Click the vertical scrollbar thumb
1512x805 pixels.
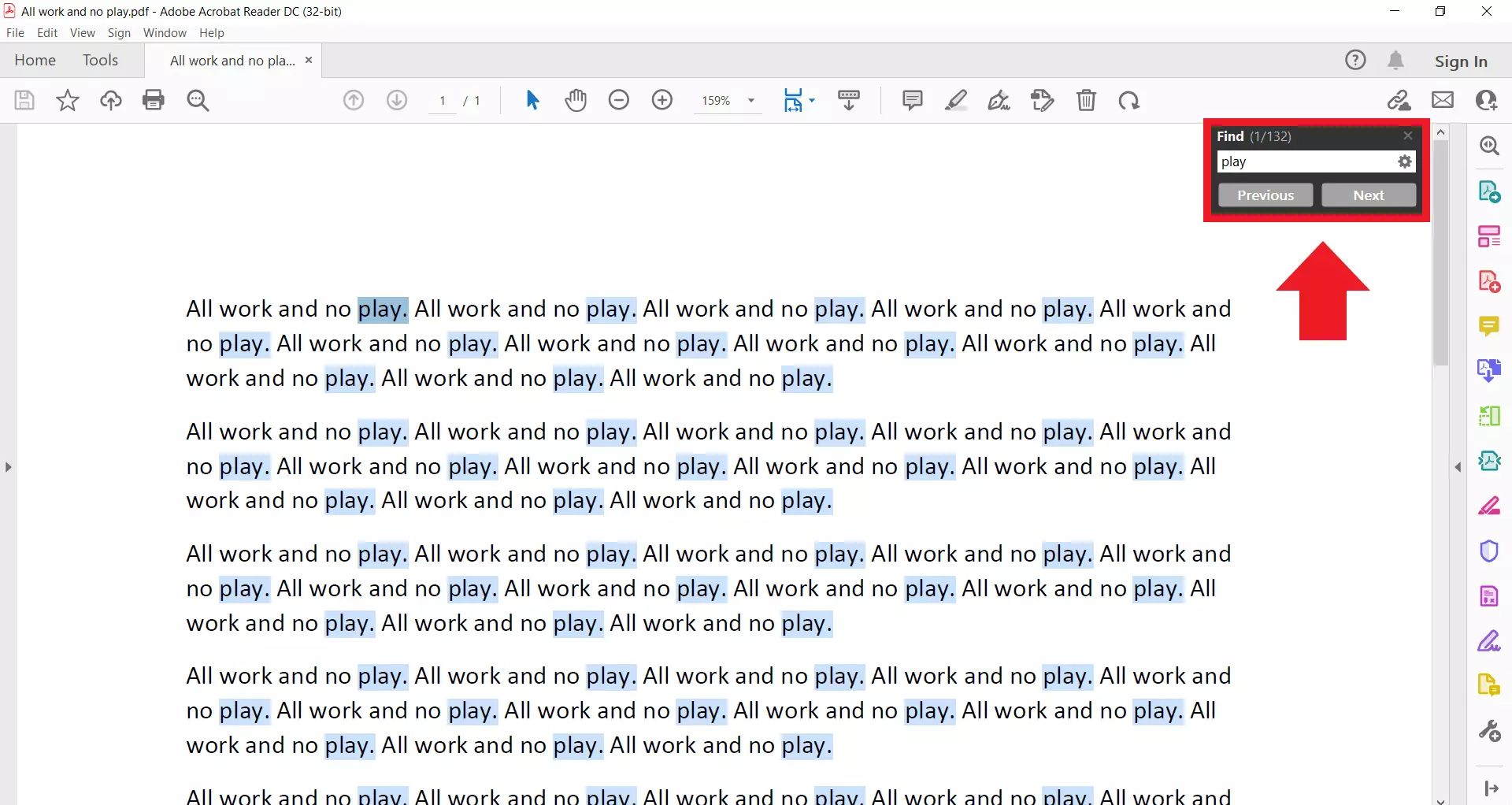coord(1440,252)
